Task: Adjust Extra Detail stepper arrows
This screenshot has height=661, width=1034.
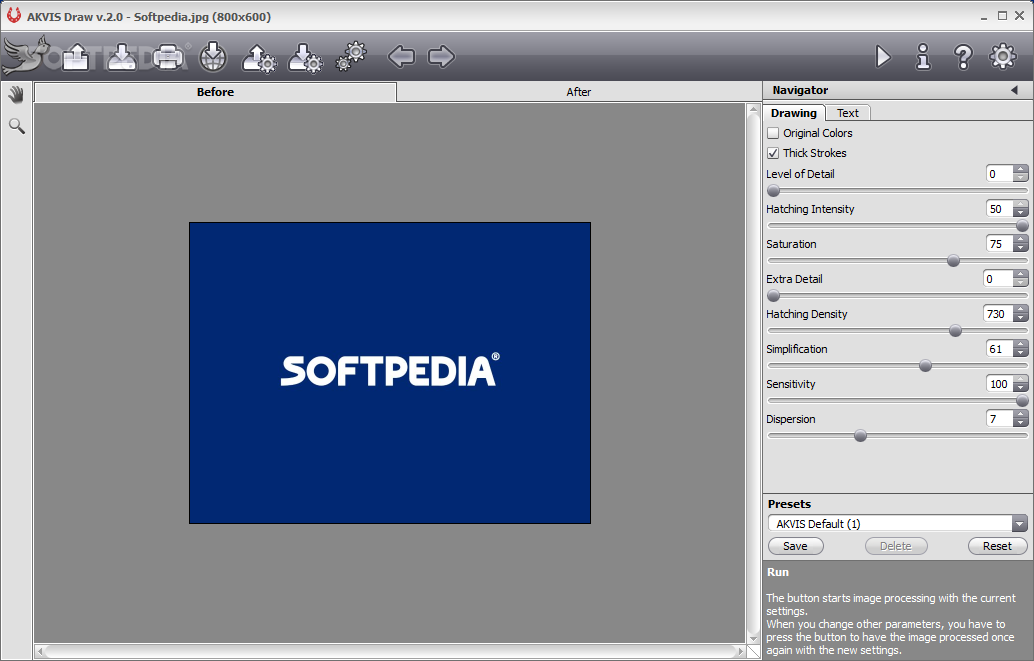Action: tap(1021, 279)
